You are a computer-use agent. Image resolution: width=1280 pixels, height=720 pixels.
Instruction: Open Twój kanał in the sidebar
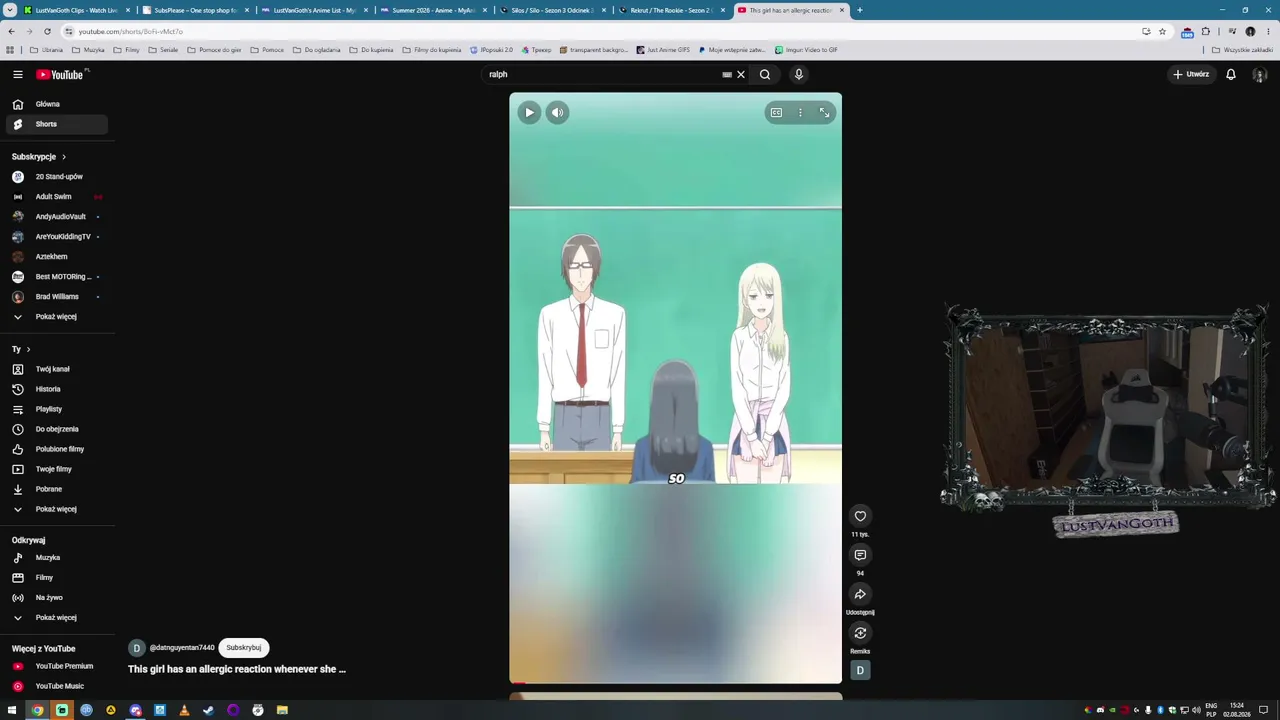click(57, 369)
